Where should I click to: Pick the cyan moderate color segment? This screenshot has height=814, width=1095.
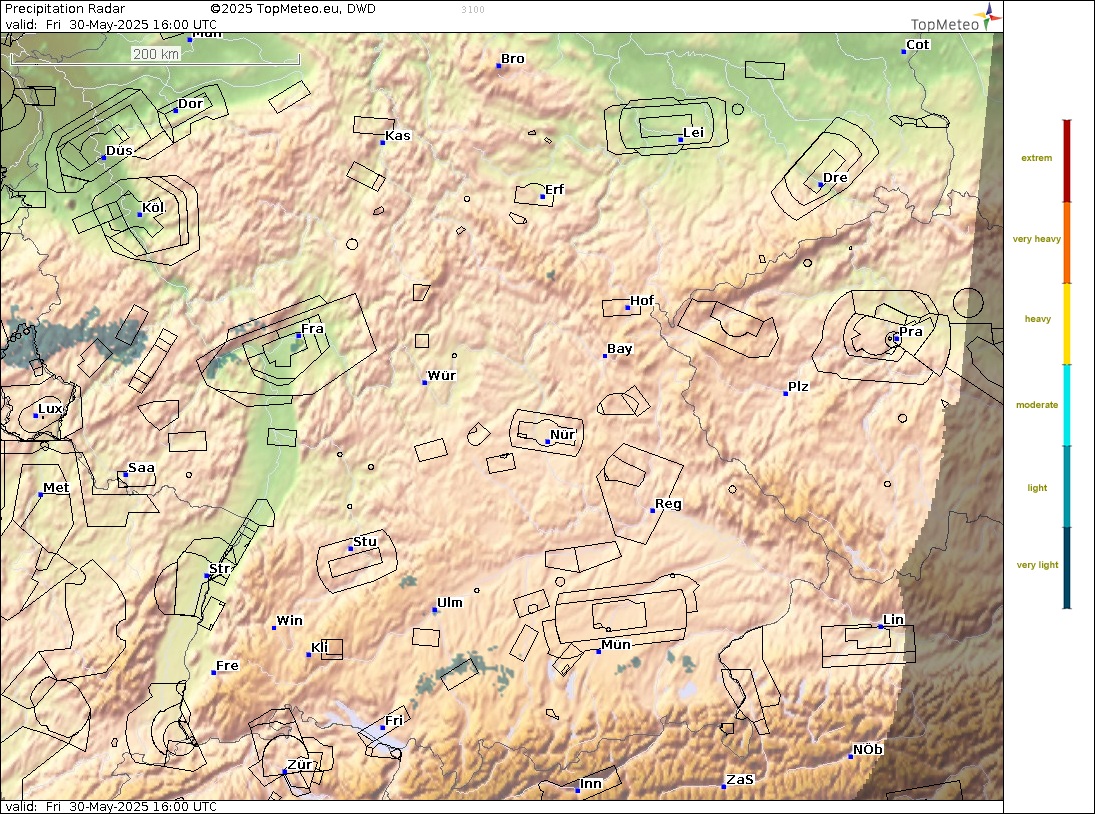[1066, 405]
